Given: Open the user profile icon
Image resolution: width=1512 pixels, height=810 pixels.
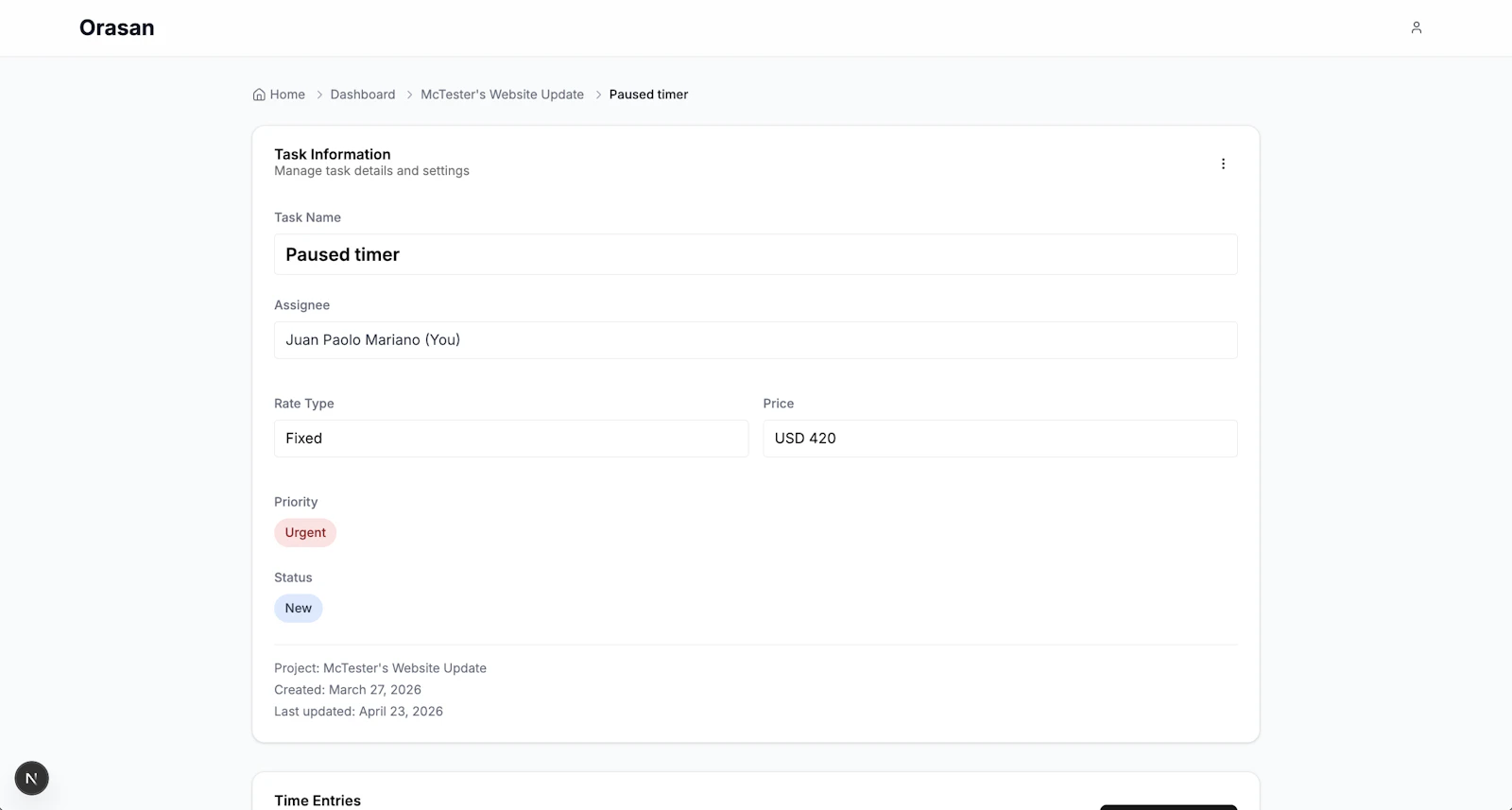Looking at the screenshot, I should [x=1416, y=27].
